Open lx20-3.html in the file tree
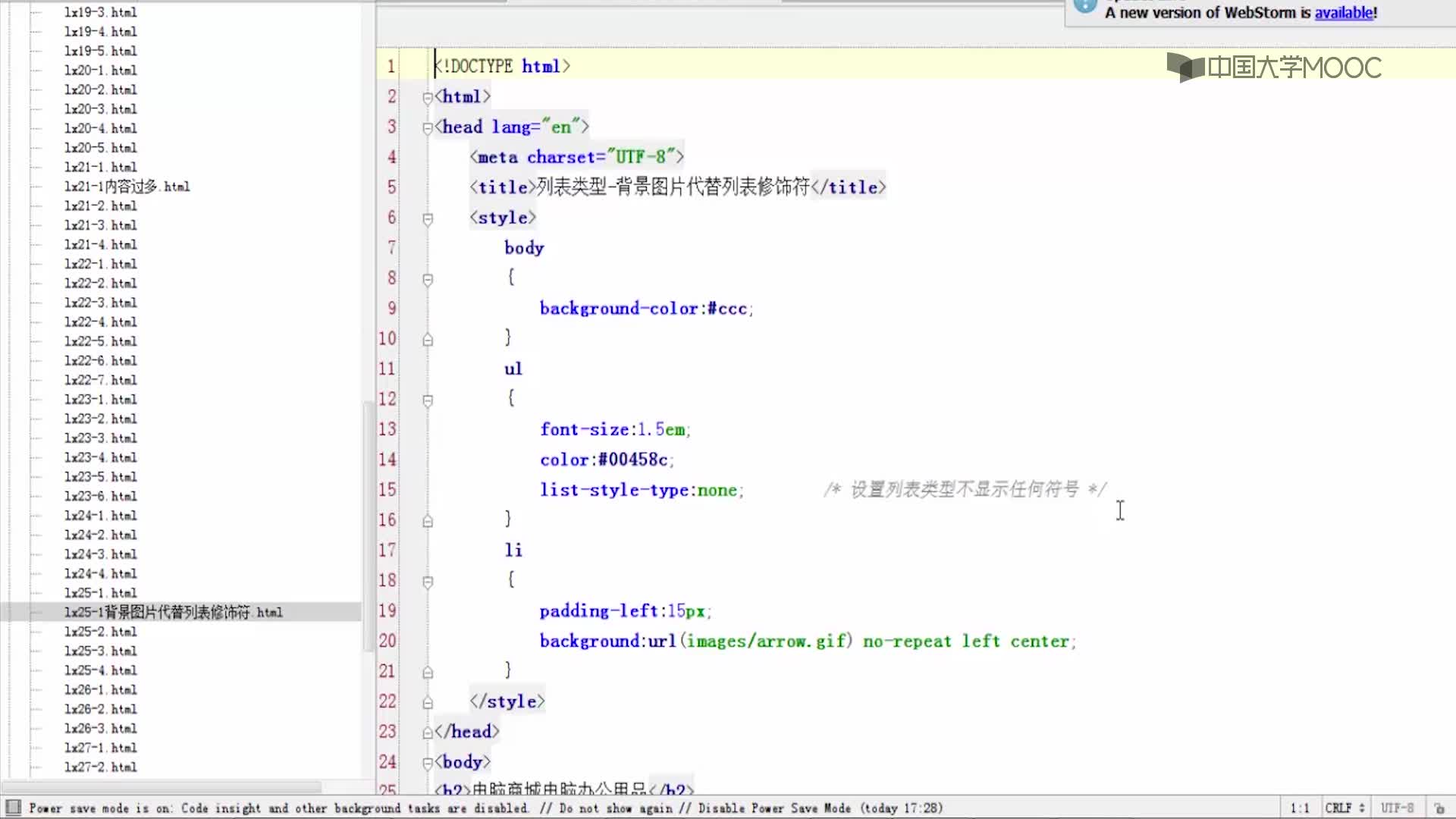This screenshot has width=1456, height=819. [100, 109]
